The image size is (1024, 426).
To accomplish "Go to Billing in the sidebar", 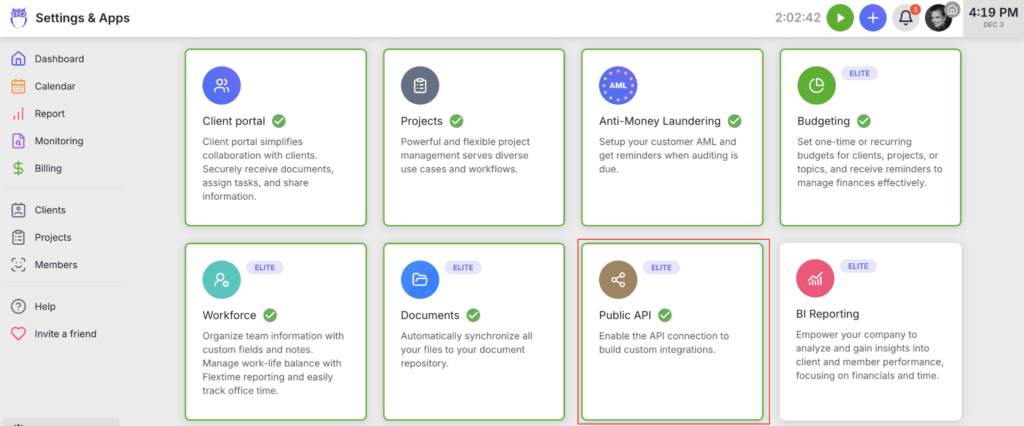I will pos(48,169).
